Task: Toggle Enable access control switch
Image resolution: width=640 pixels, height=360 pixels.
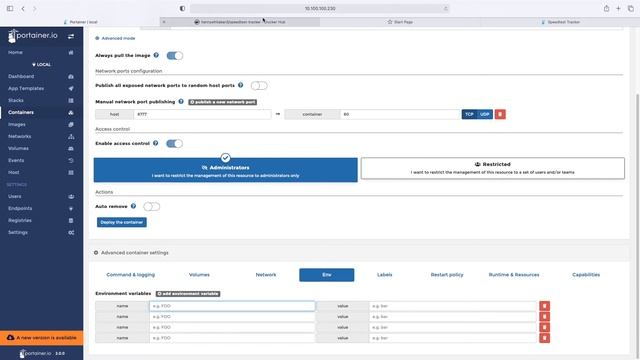Action: coord(174,143)
